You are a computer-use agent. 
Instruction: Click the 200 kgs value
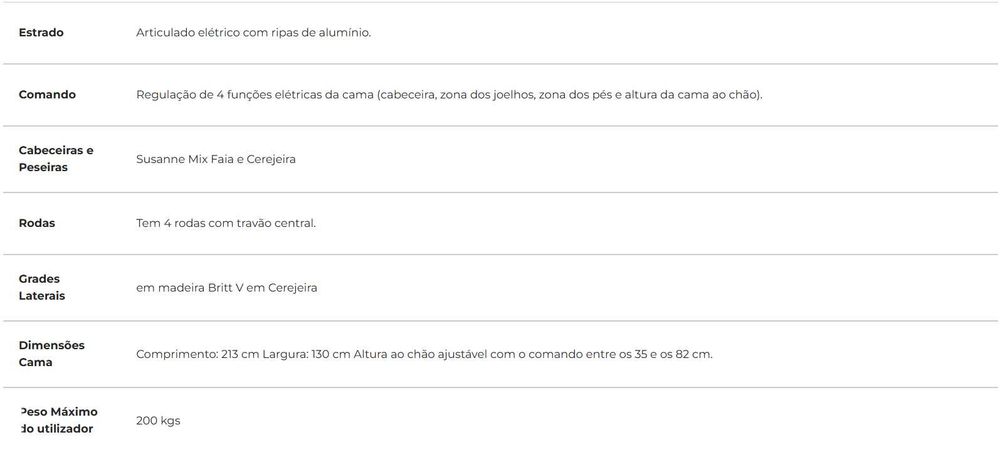coord(158,421)
